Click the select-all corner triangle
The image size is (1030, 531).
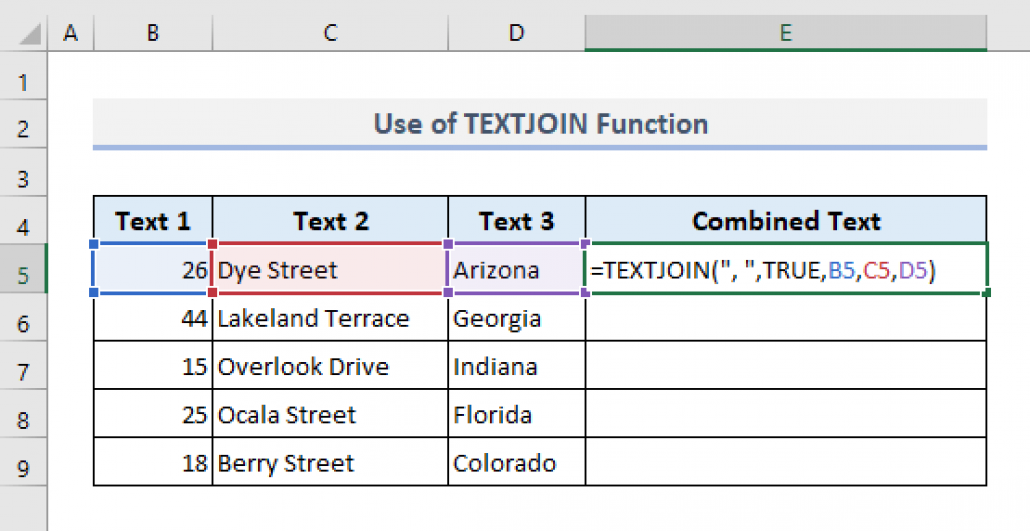30,34
